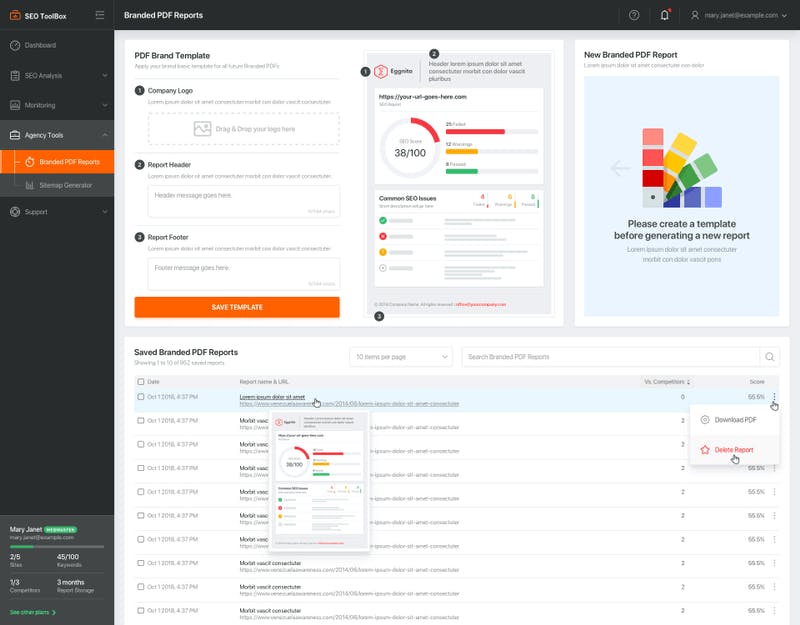
Task: Click the Search Branded PDF Reports field
Action: pos(608,356)
